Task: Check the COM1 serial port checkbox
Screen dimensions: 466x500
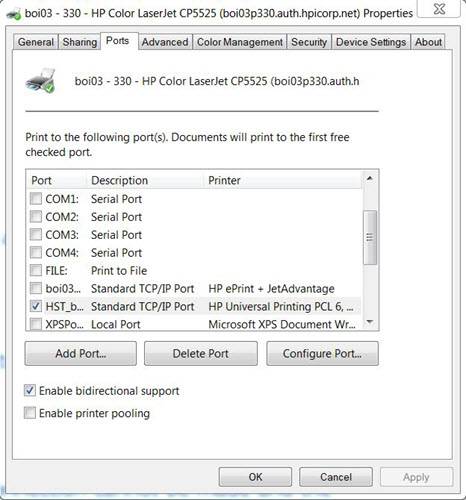Action: coord(36,199)
